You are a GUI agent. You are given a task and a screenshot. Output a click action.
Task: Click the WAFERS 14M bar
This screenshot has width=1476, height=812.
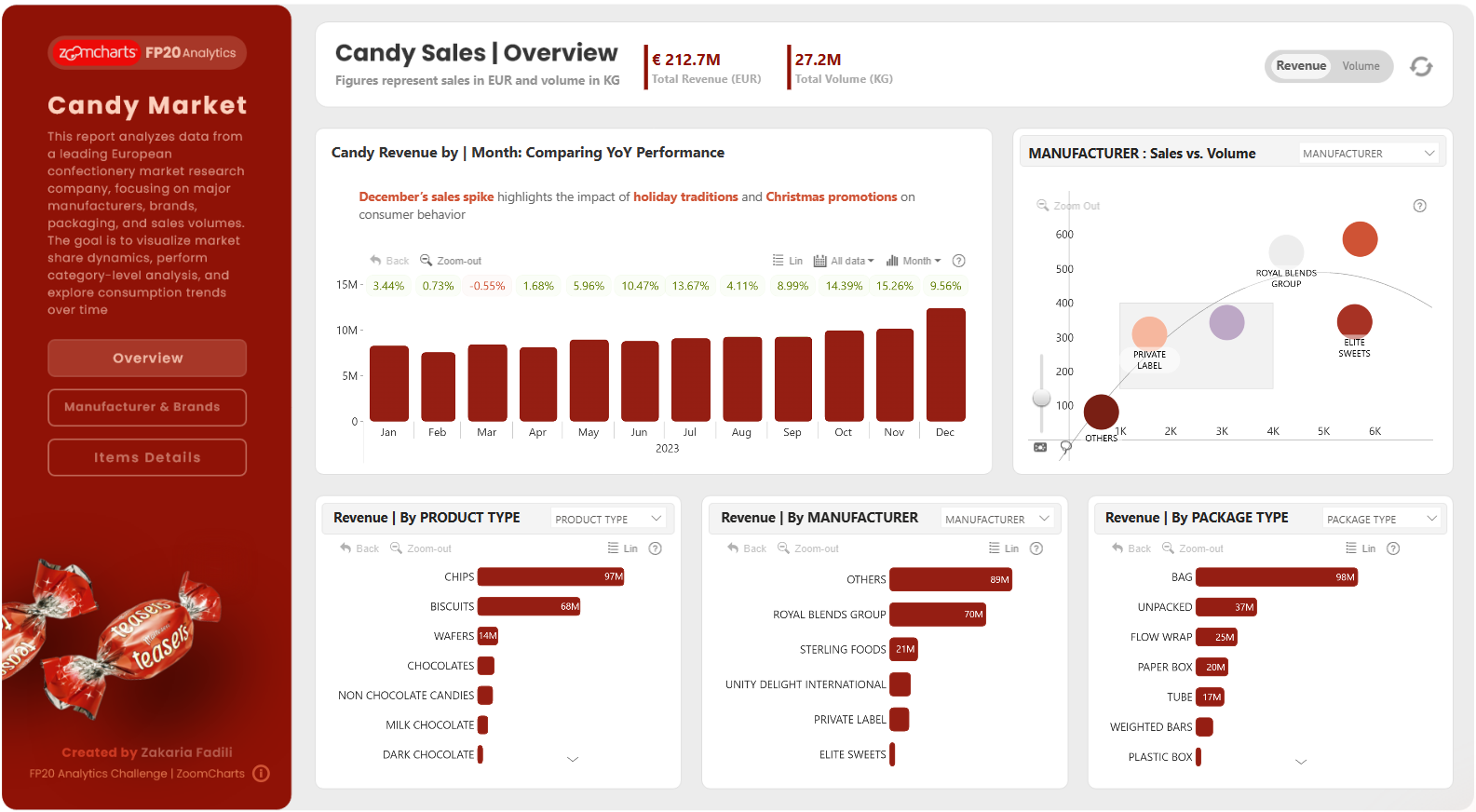click(x=488, y=636)
